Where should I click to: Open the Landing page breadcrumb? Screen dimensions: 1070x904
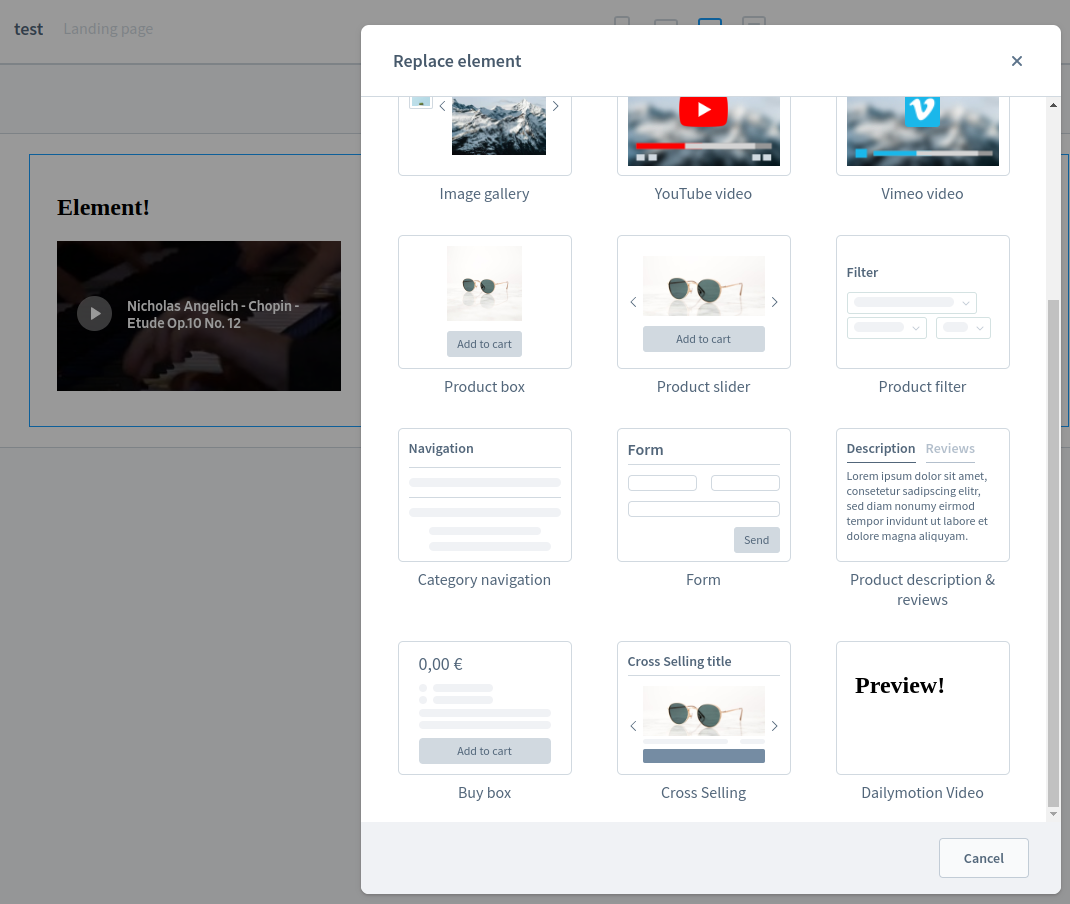[107, 28]
